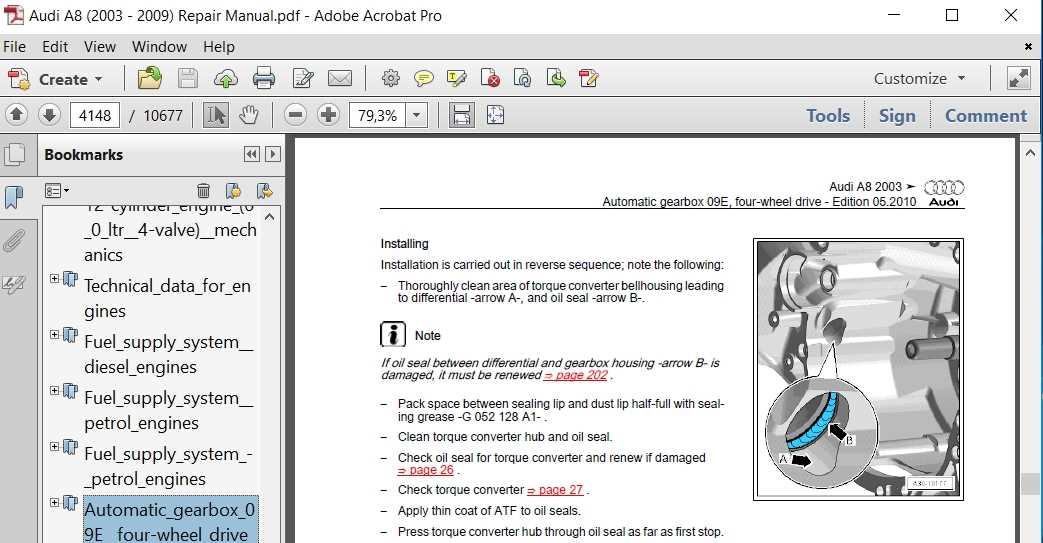Open the Create dropdown arrow
The image size is (1043, 543).
(98, 79)
